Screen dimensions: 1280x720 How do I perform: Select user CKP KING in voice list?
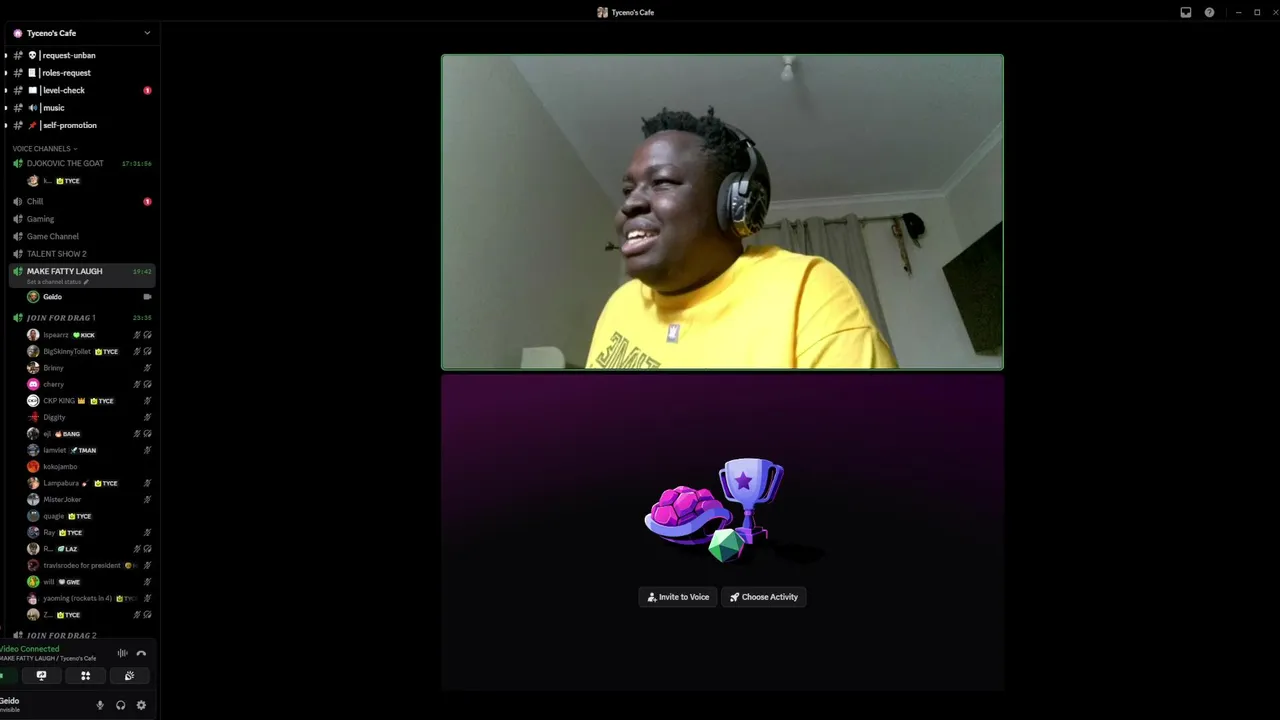point(88,401)
